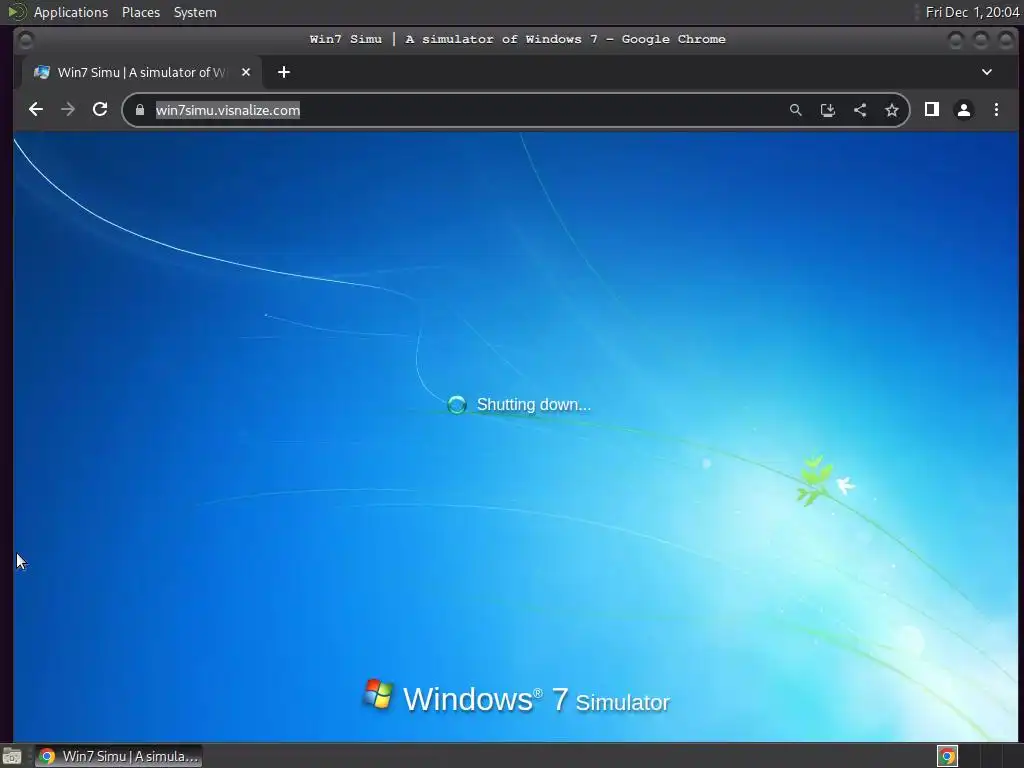Viewport: 1024px width, 768px height.
Task: Click the clock showing Fri Dec 1, 20:04
Action: pyautogui.click(x=972, y=12)
